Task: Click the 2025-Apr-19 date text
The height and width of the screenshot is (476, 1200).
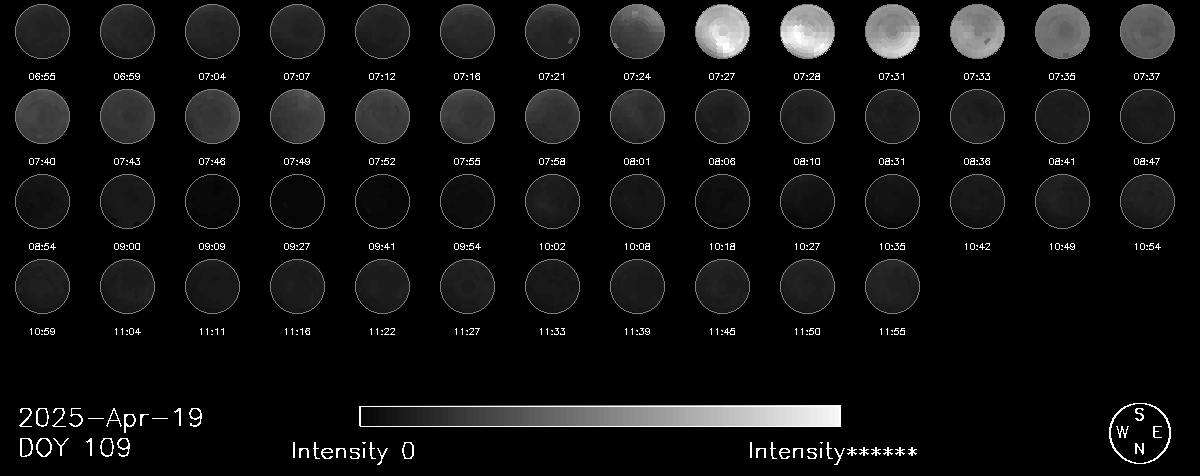Action: 111,418
